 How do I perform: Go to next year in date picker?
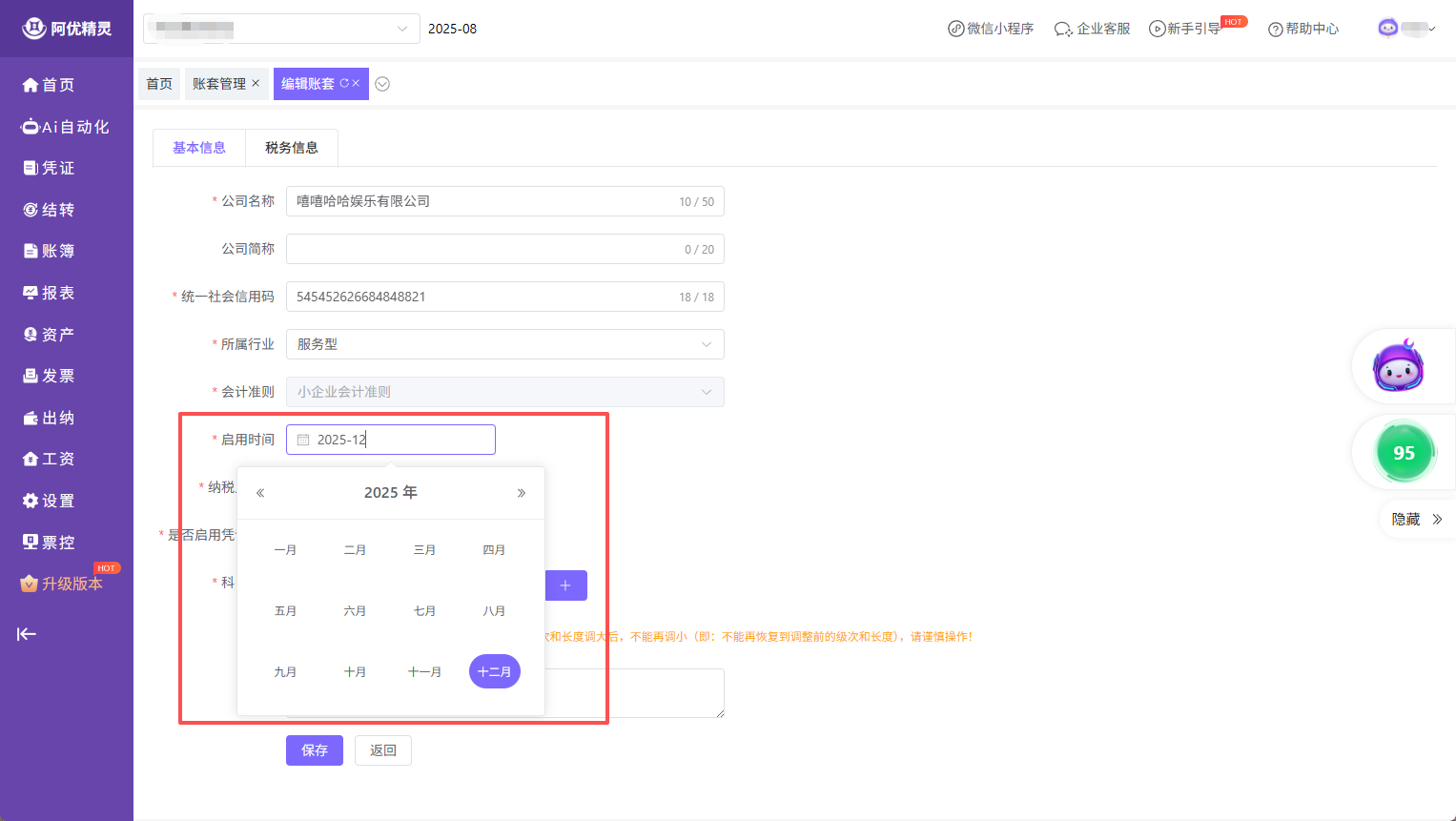(521, 493)
